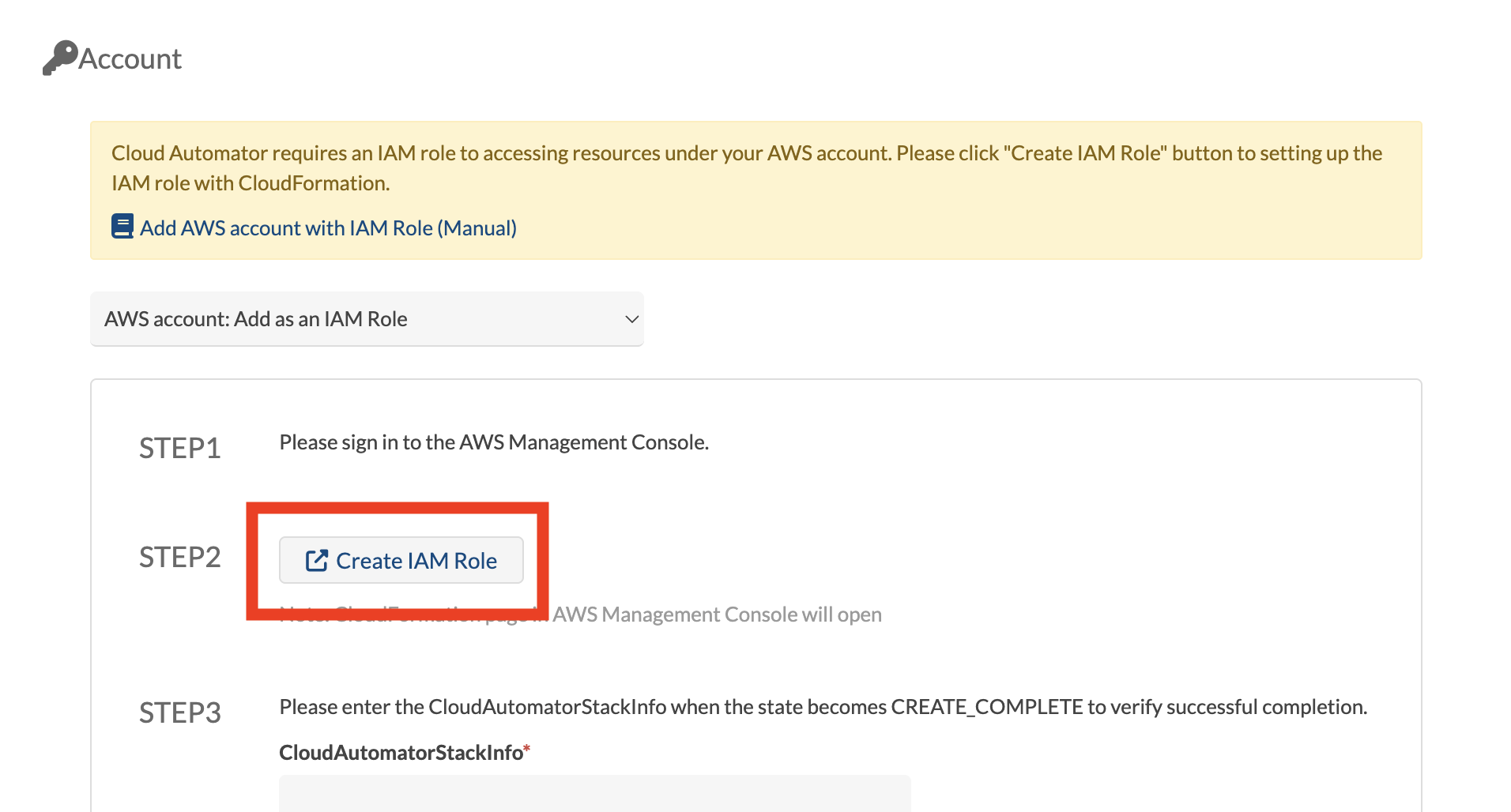
Task: Focus the CloudAutomatorStackInfo input field
Action: [595, 794]
